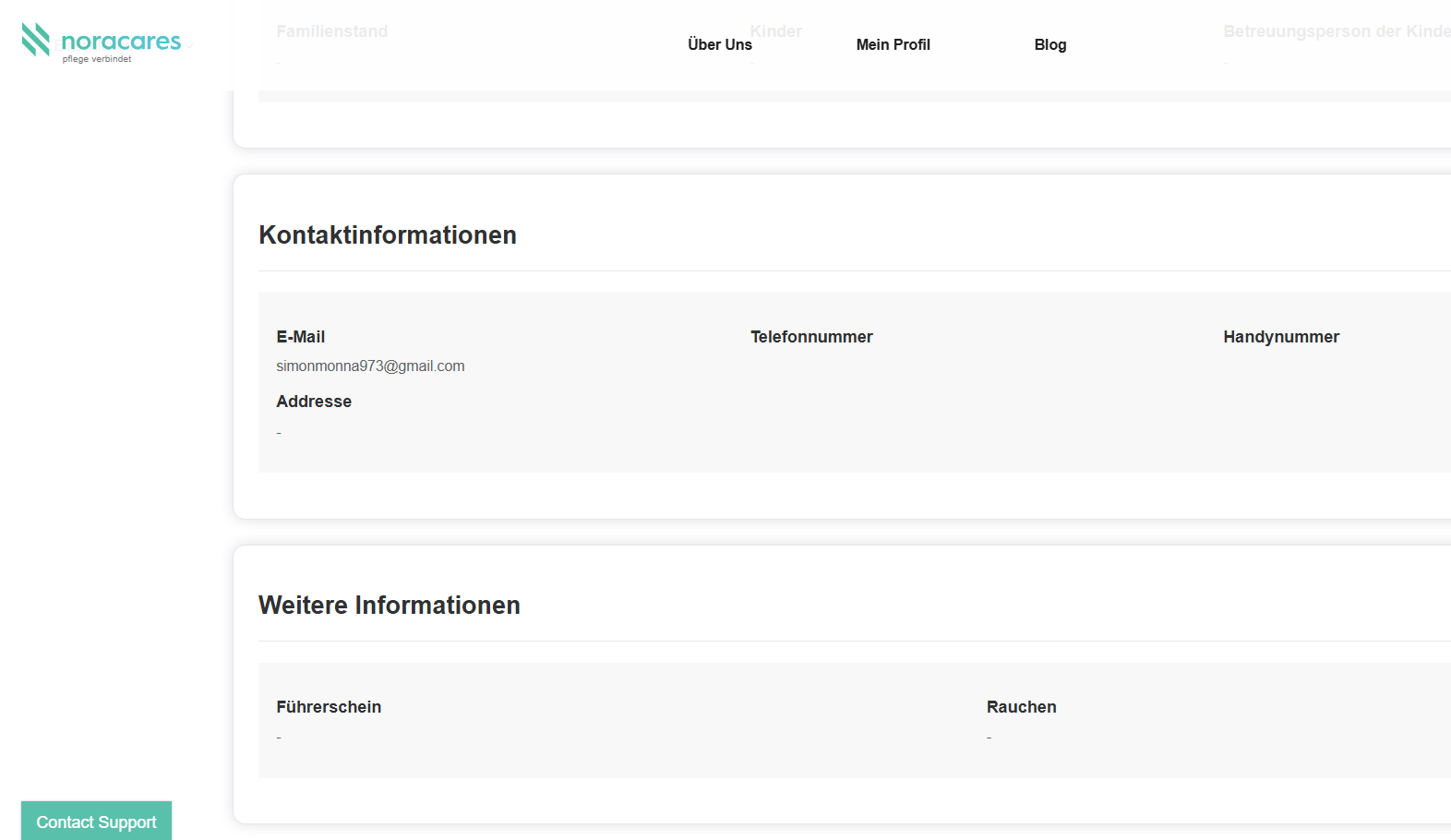
Task: Click the noracares wordmark text
Action: [x=121, y=42]
